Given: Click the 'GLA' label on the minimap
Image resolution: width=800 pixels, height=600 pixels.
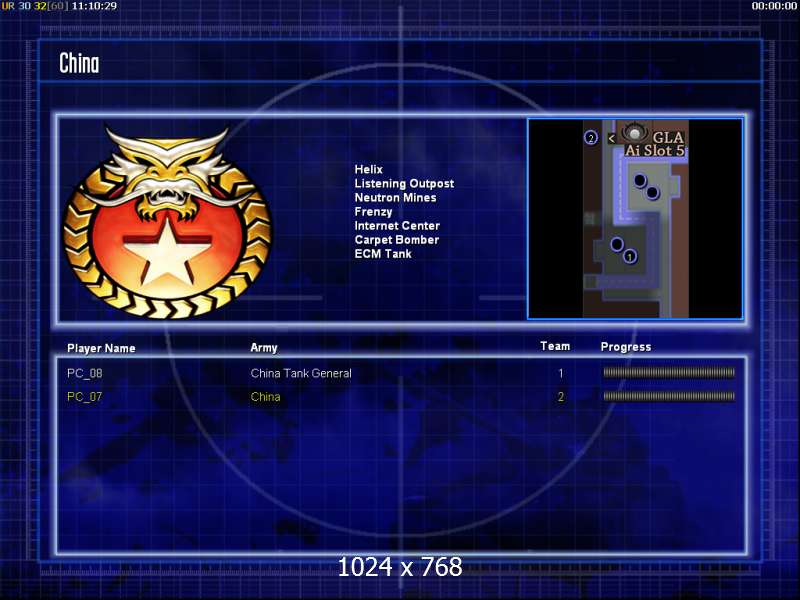Looking at the screenshot, I should click(x=668, y=137).
